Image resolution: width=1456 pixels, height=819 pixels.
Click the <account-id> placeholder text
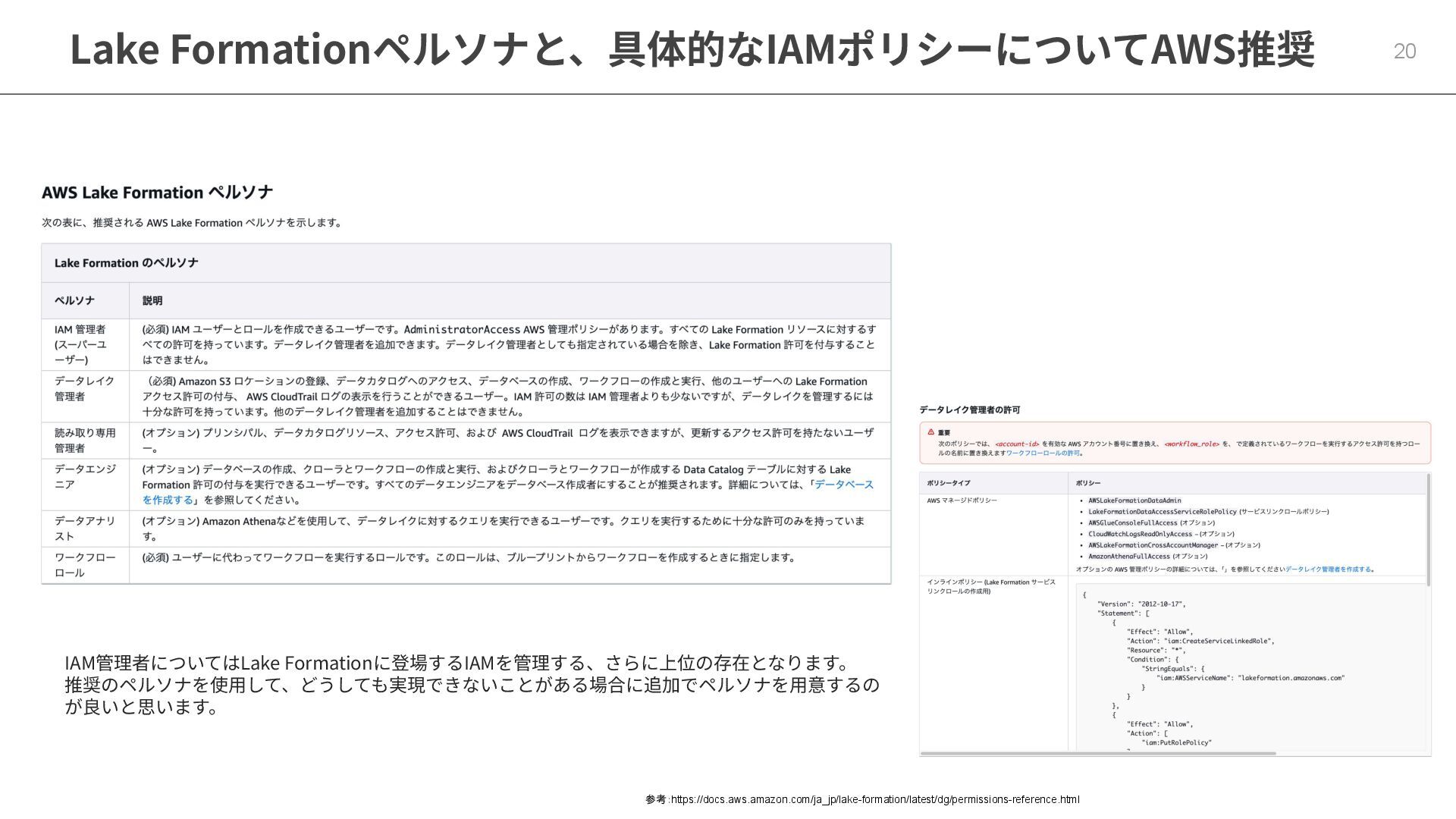pos(1017,444)
